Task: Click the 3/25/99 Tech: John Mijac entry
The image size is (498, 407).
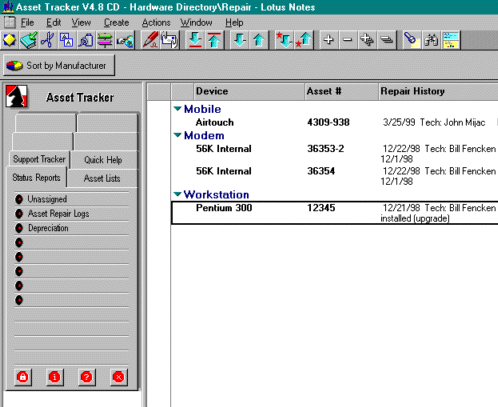Action: [434, 122]
